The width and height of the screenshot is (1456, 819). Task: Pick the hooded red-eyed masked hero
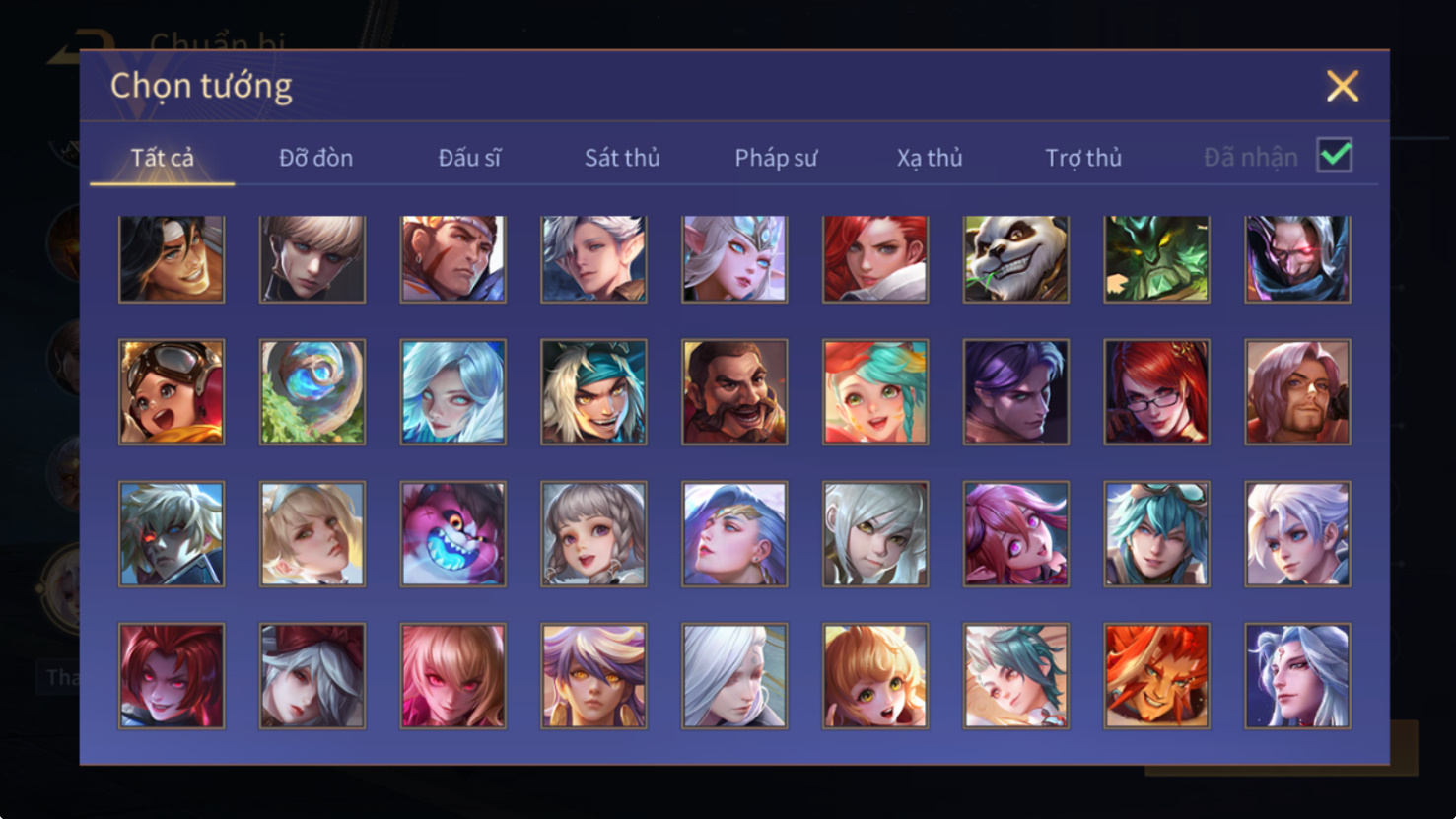click(x=1297, y=259)
